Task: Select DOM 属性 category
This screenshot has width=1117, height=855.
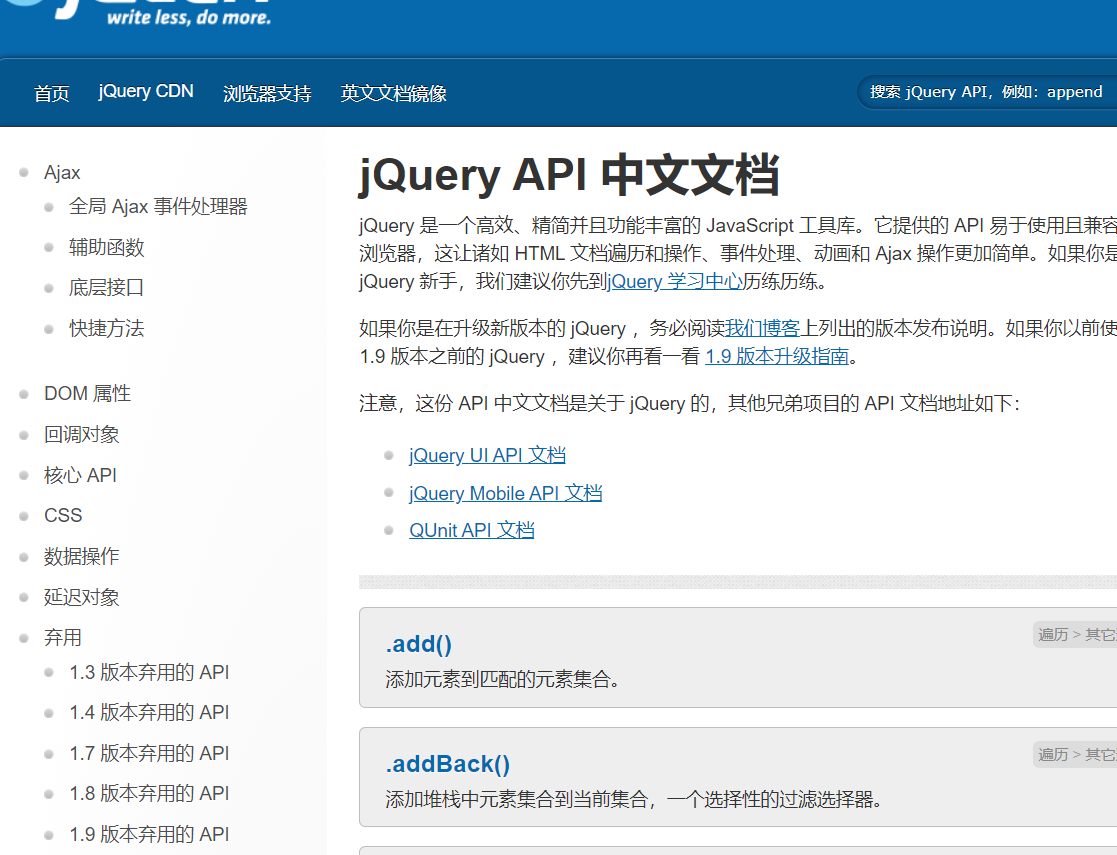Action: [x=88, y=393]
